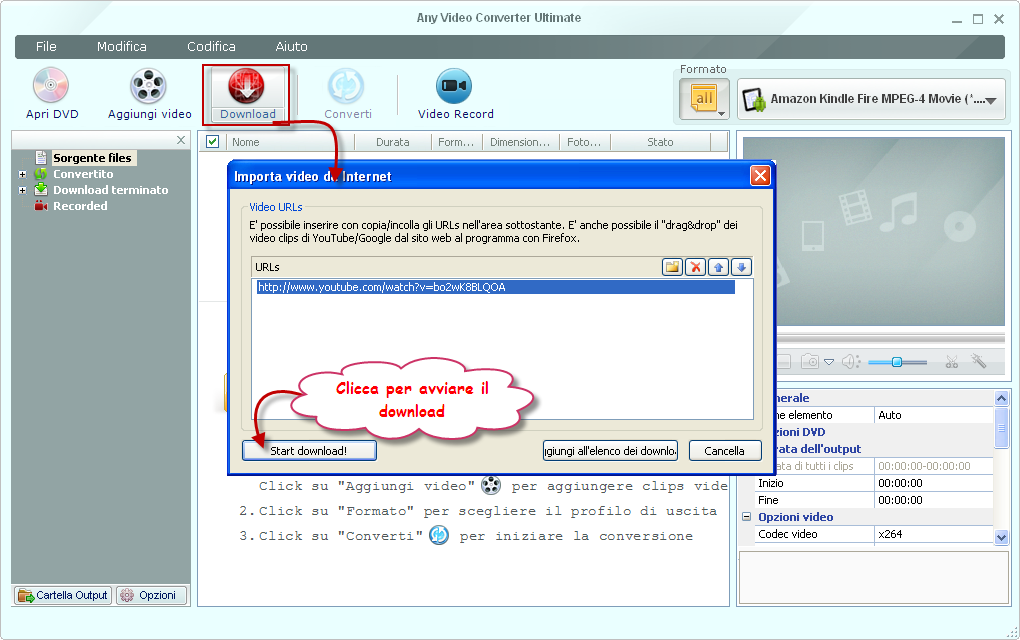Click the Dimension... column header
The width and height of the screenshot is (1020, 640).
pyautogui.click(x=520, y=142)
